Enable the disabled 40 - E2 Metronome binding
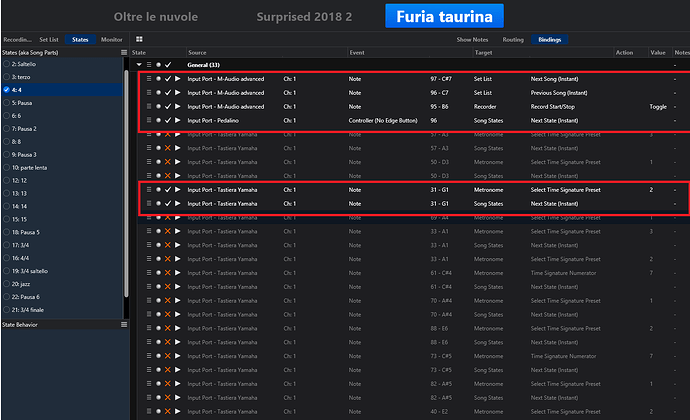Screen dimensions: 690x420 pyautogui.click(x=168, y=412)
